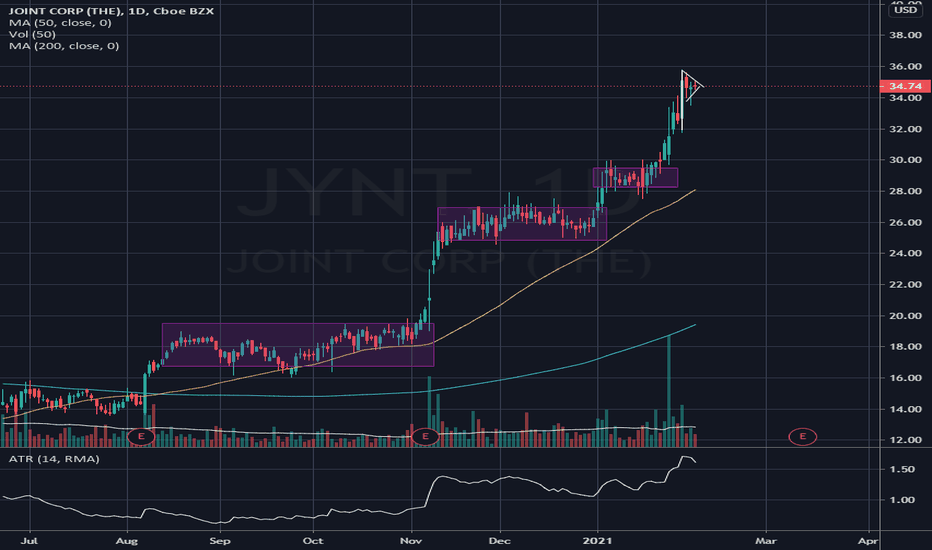Select the MA (200, close, 0) indicator legend
Image resolution: width=932 pixels, height=550 pixels.
[x=64, y=46]
